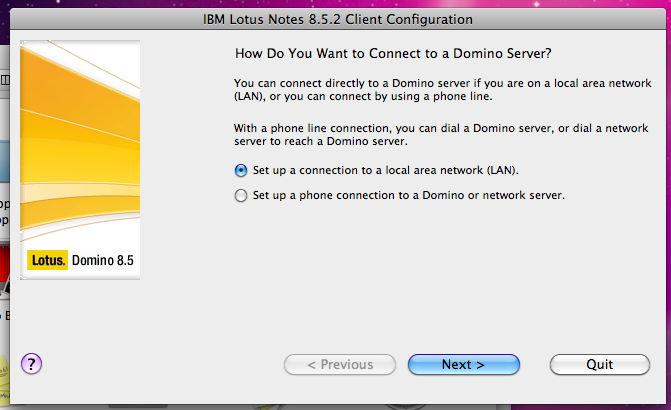This screenshot has width=671, height=410.
Task: Click the heading 'How Do You Want to Connect to a Domino Server?'
Action: point(393,53)
